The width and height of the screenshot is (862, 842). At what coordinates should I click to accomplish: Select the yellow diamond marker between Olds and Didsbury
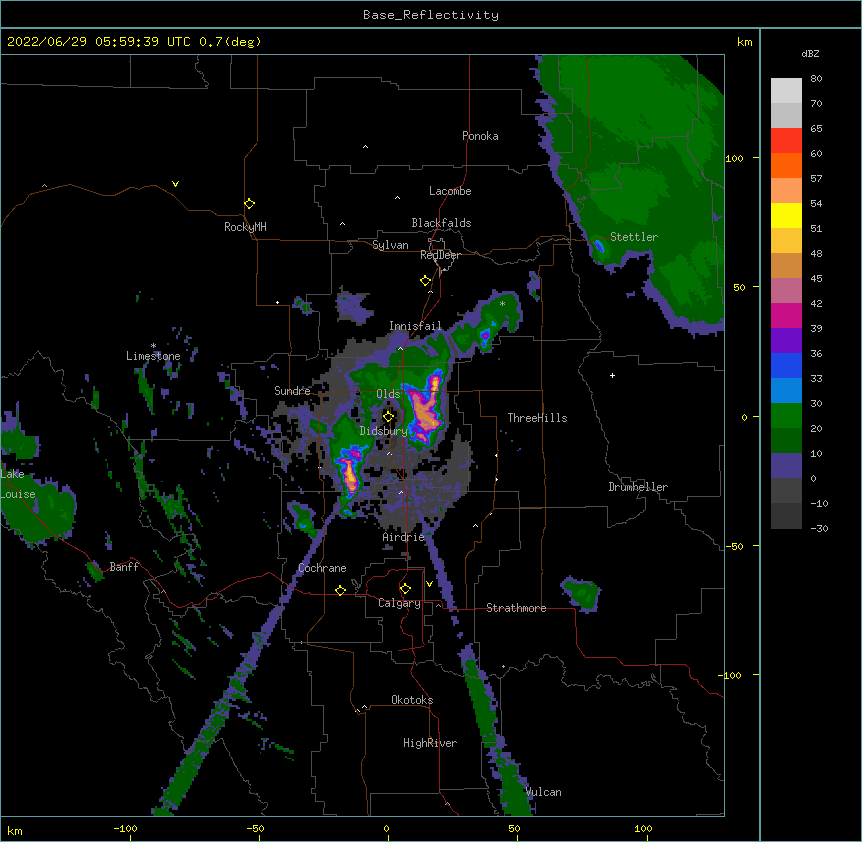point(388,416)
